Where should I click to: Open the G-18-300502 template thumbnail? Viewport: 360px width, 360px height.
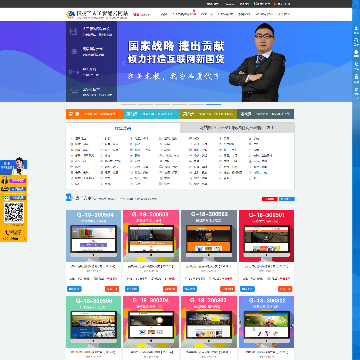(x=209, y=236)
